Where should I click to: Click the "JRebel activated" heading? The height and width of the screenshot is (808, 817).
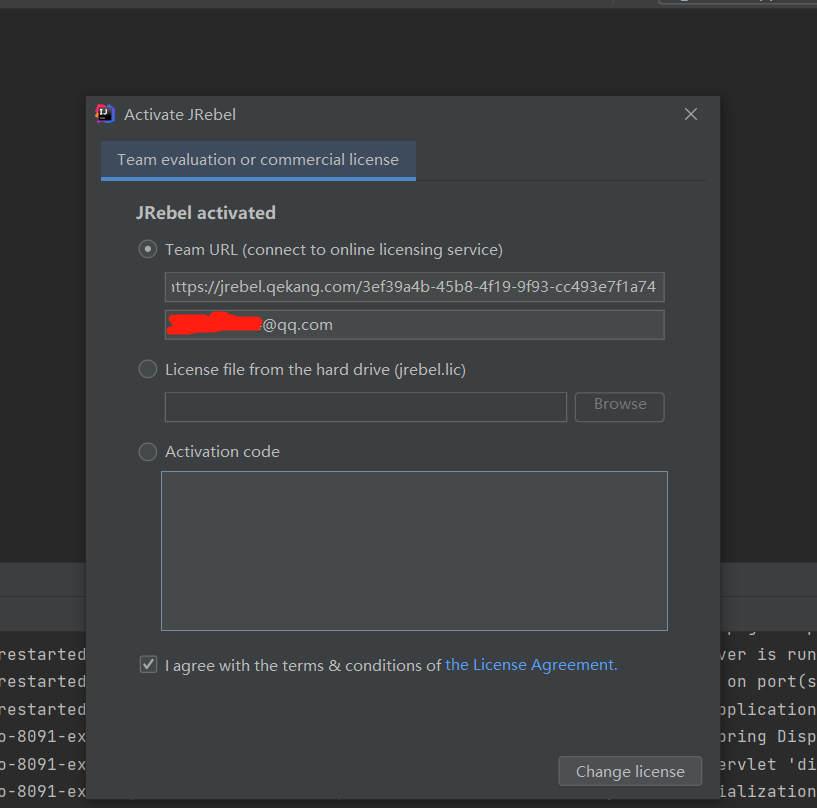point(206,212)
